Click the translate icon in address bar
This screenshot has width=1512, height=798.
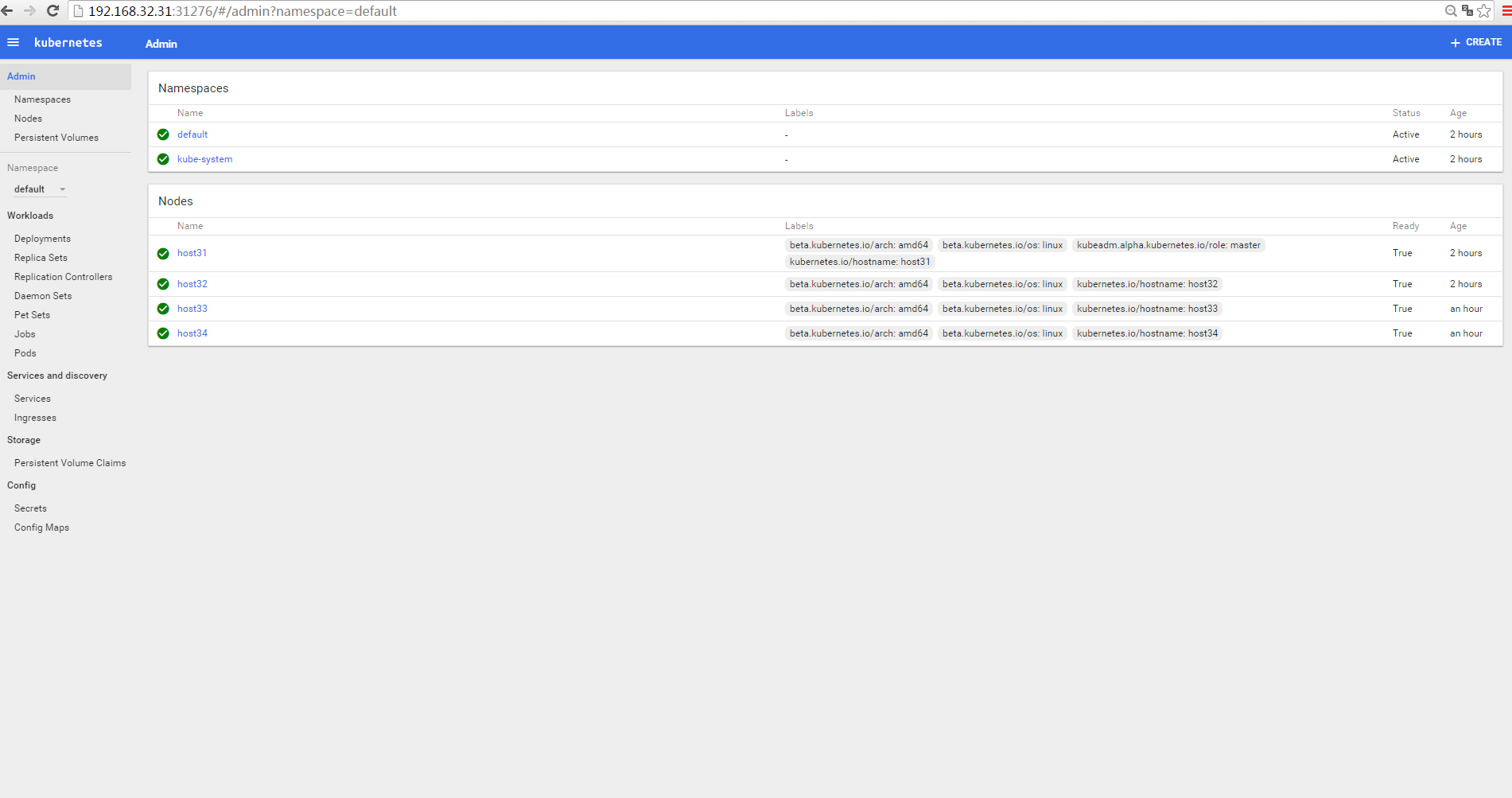1467,10
